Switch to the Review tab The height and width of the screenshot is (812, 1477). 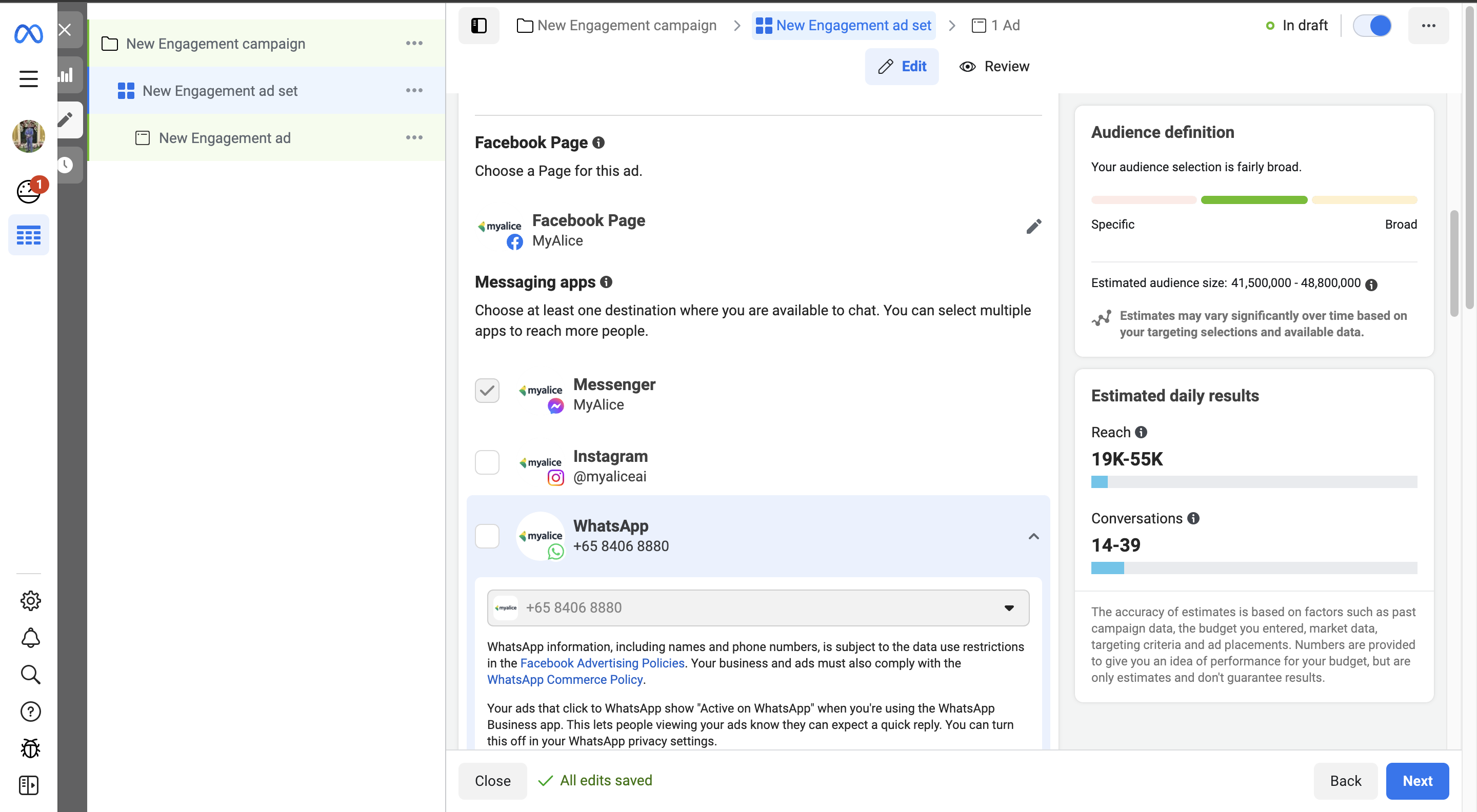tap(994, 67)
